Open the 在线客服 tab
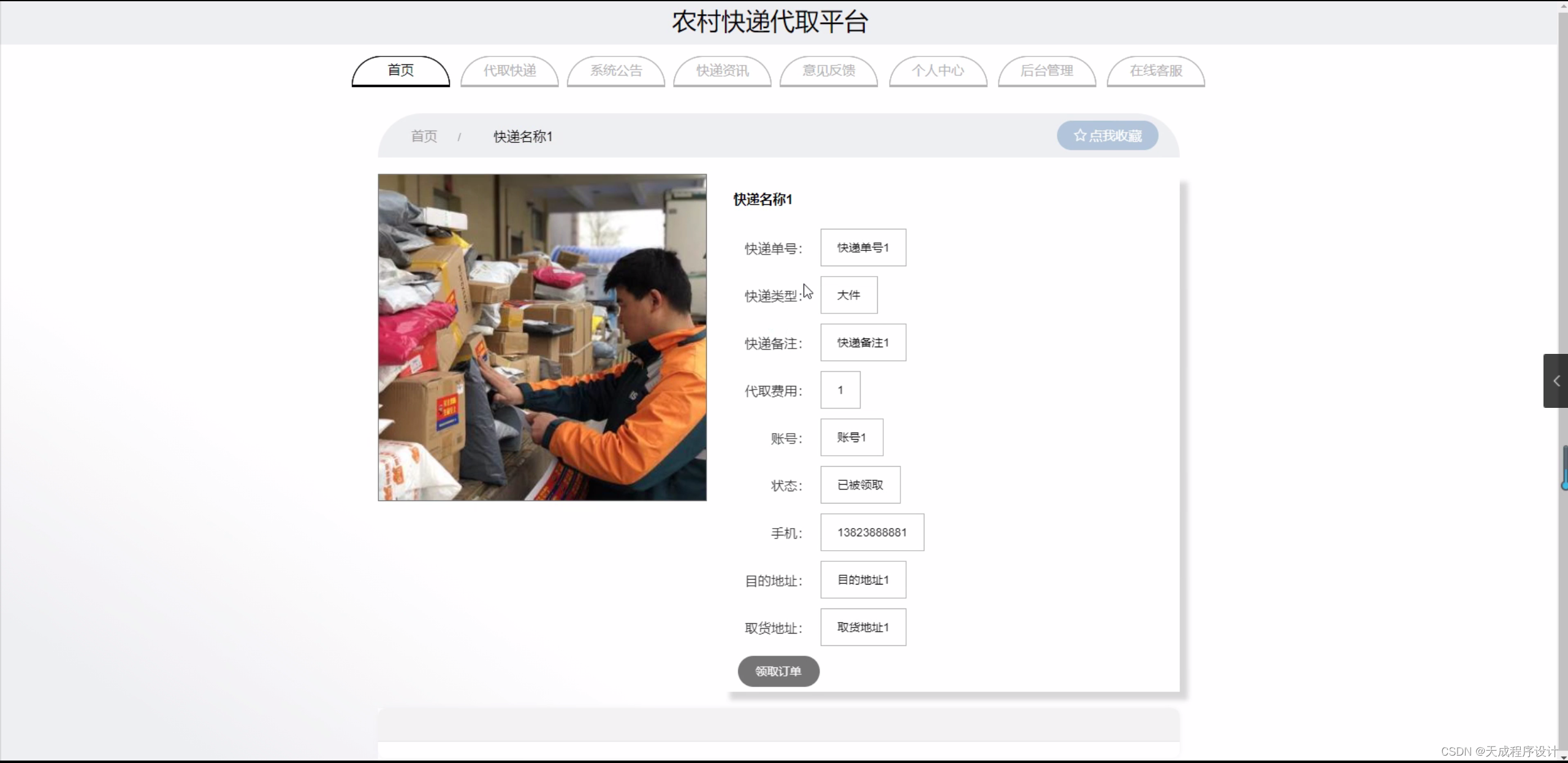 click(1155, 71)
